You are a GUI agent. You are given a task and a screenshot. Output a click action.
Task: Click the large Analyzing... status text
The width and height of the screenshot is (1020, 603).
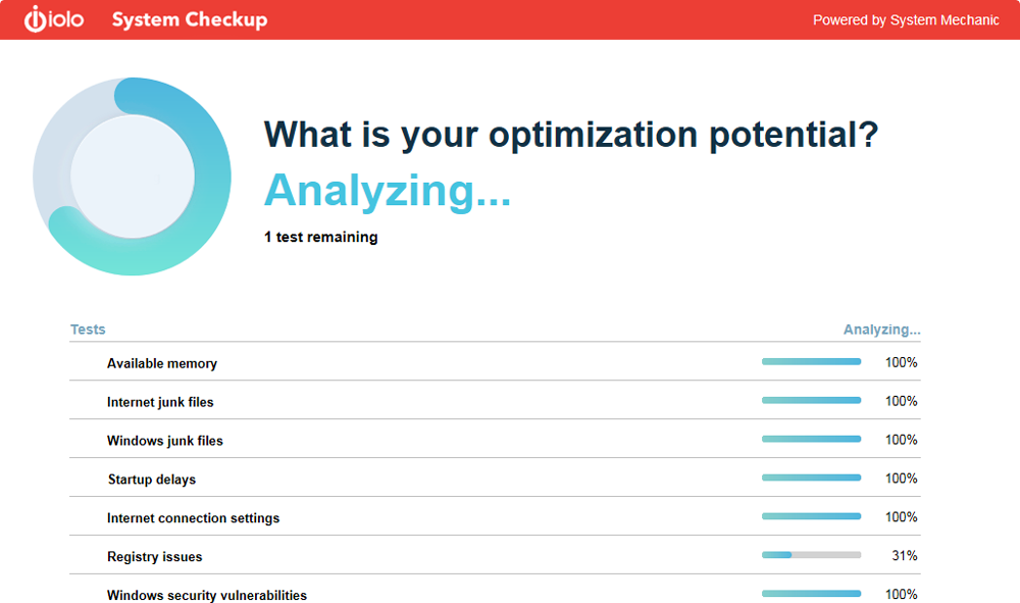tap(387, 190)
